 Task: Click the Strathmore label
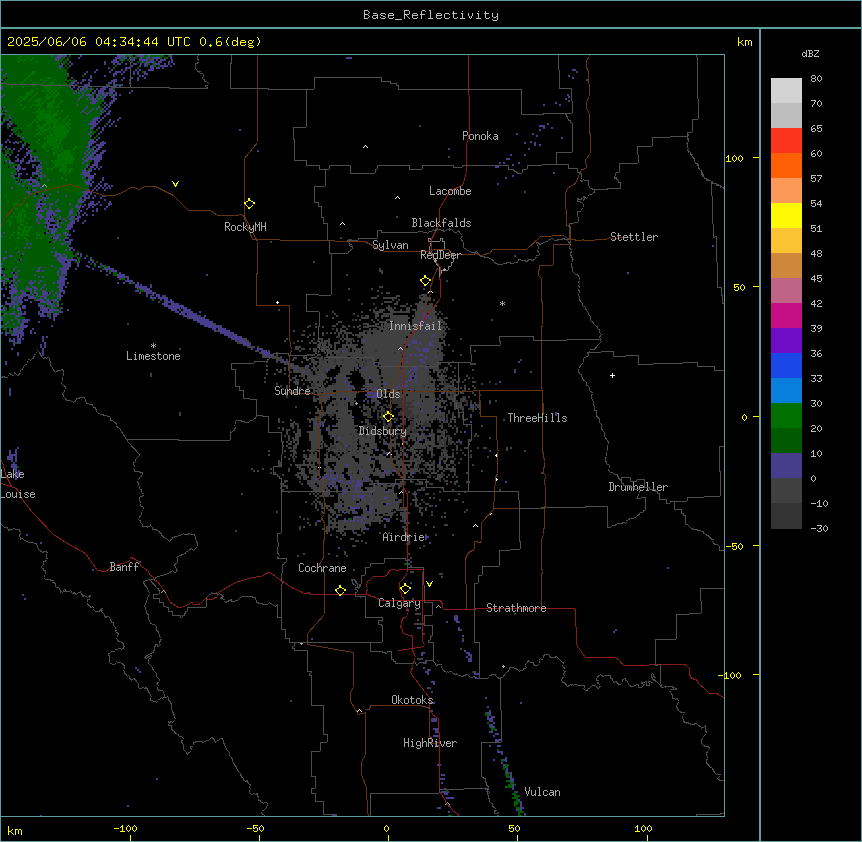coord(516,608)
